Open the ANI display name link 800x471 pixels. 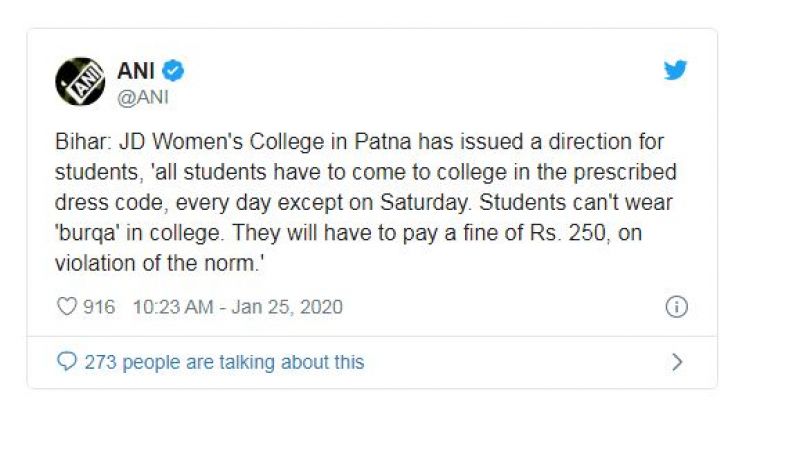[136, 70]
